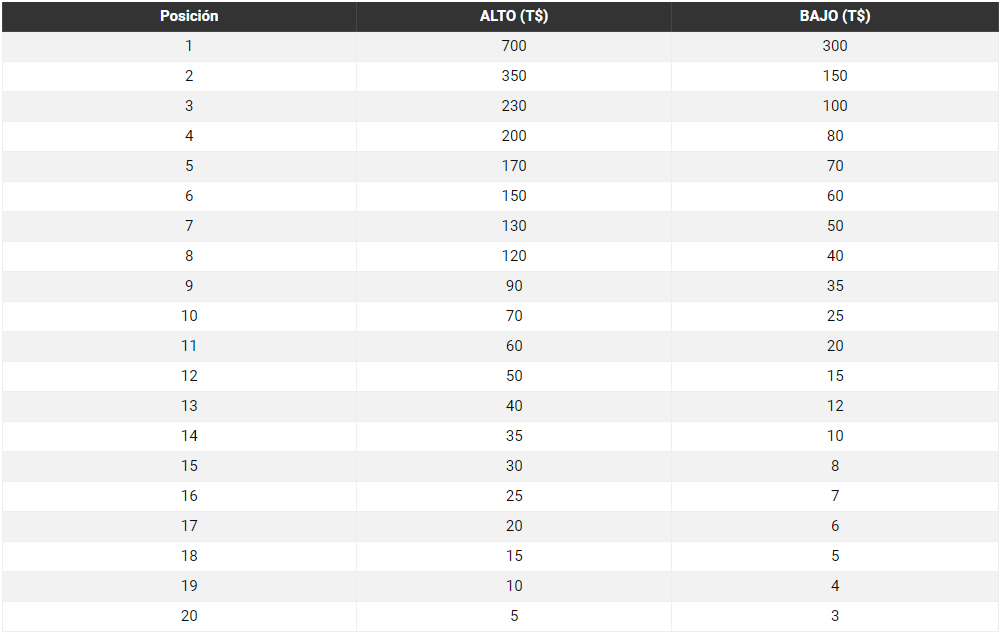Select the BAJO value 300
Viewport: 1004px width, 643px height.
(x=835, y=46)
